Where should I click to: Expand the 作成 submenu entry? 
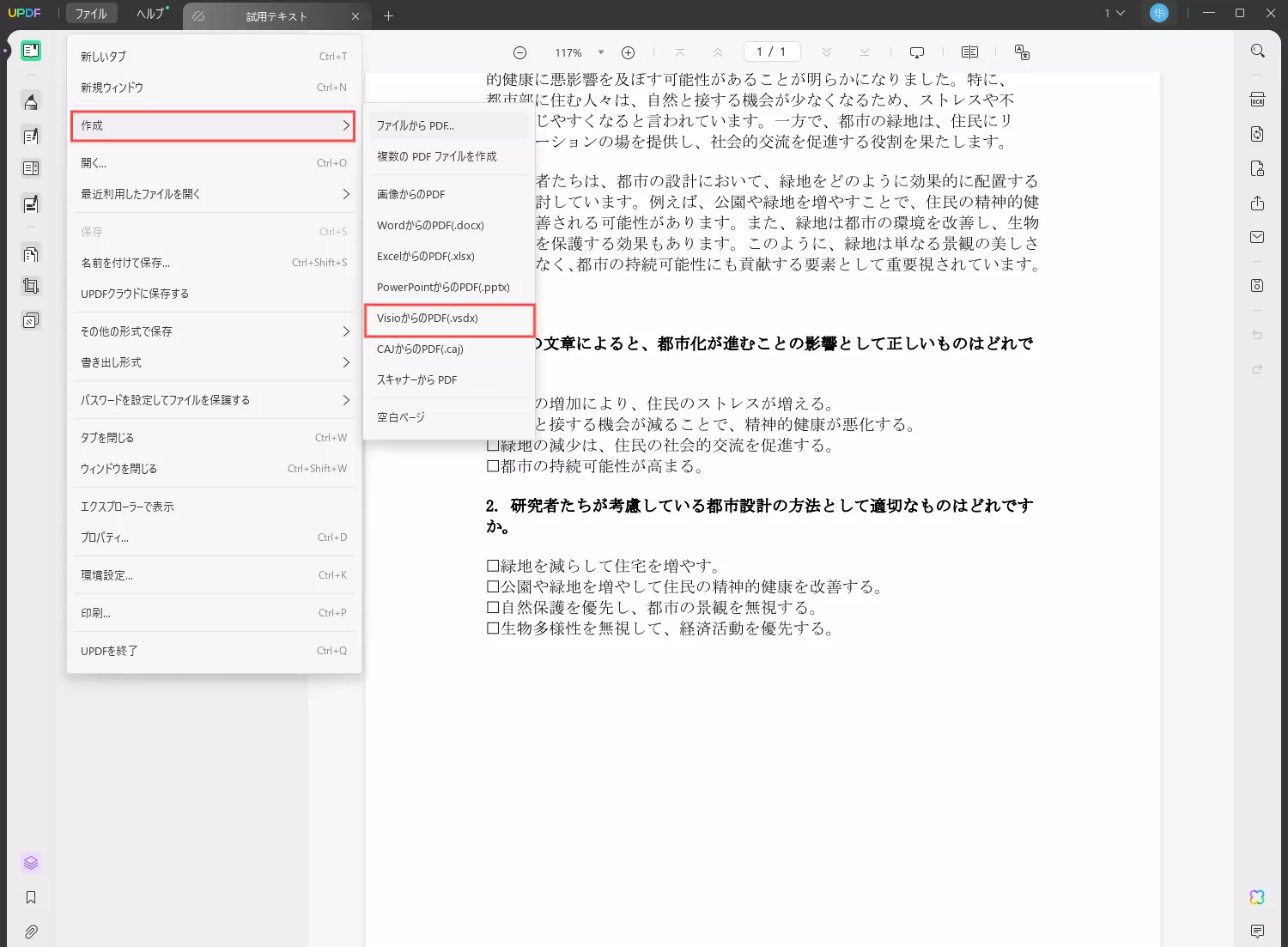pos(213,125)
